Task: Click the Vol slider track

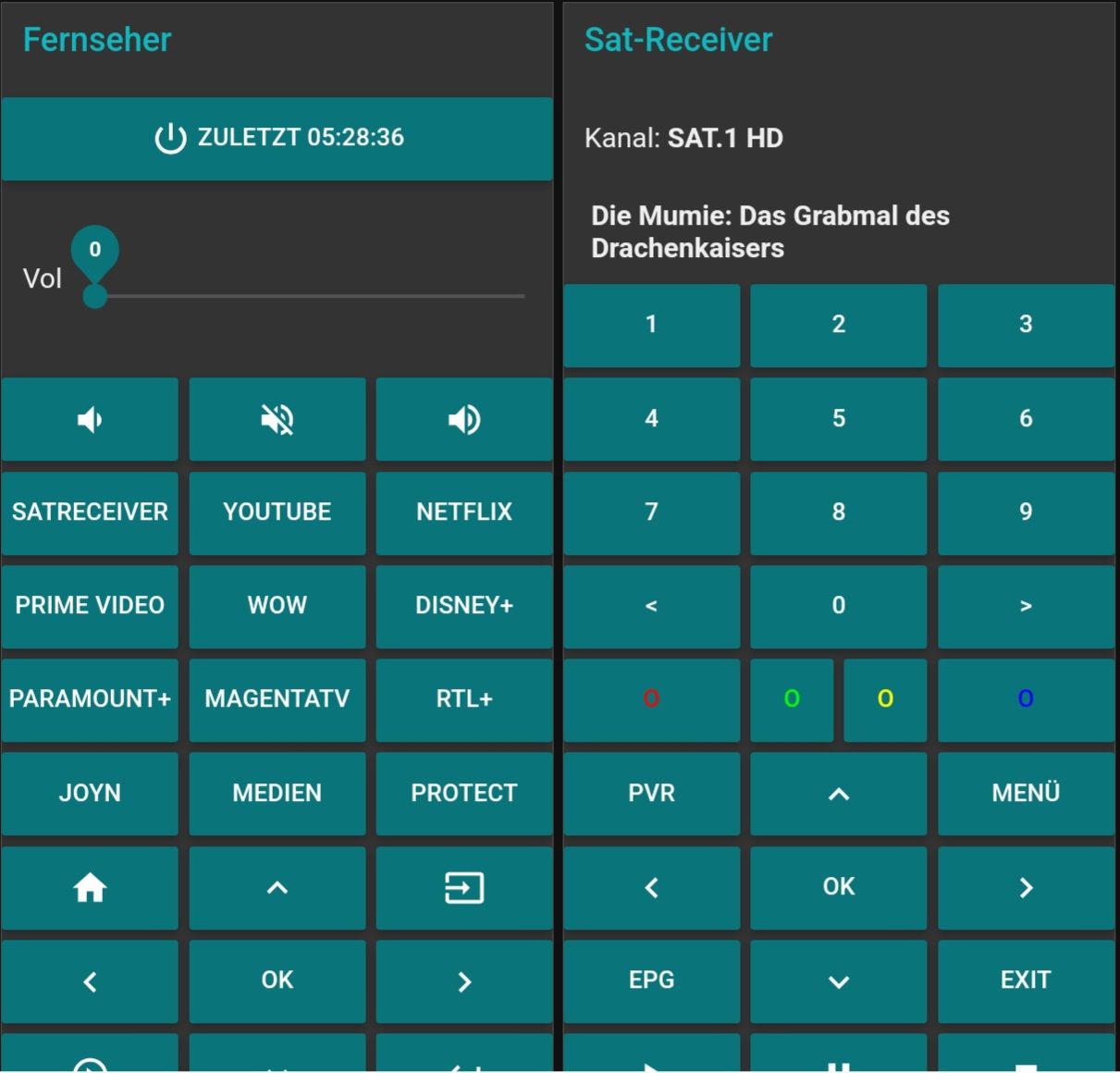Action: point(310,296)
